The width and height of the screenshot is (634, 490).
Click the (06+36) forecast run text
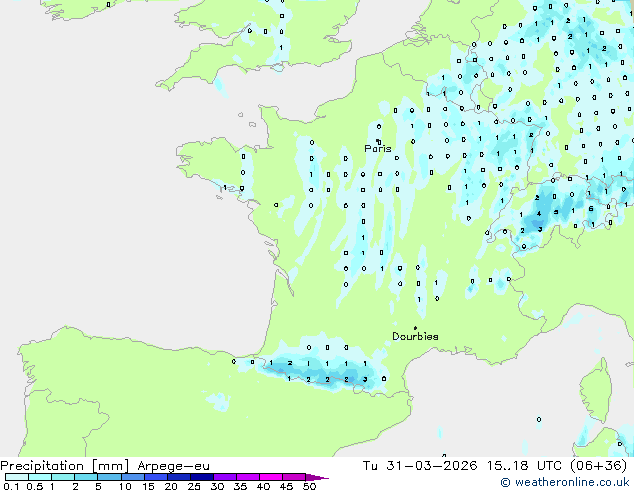click(x=598, y=466)
